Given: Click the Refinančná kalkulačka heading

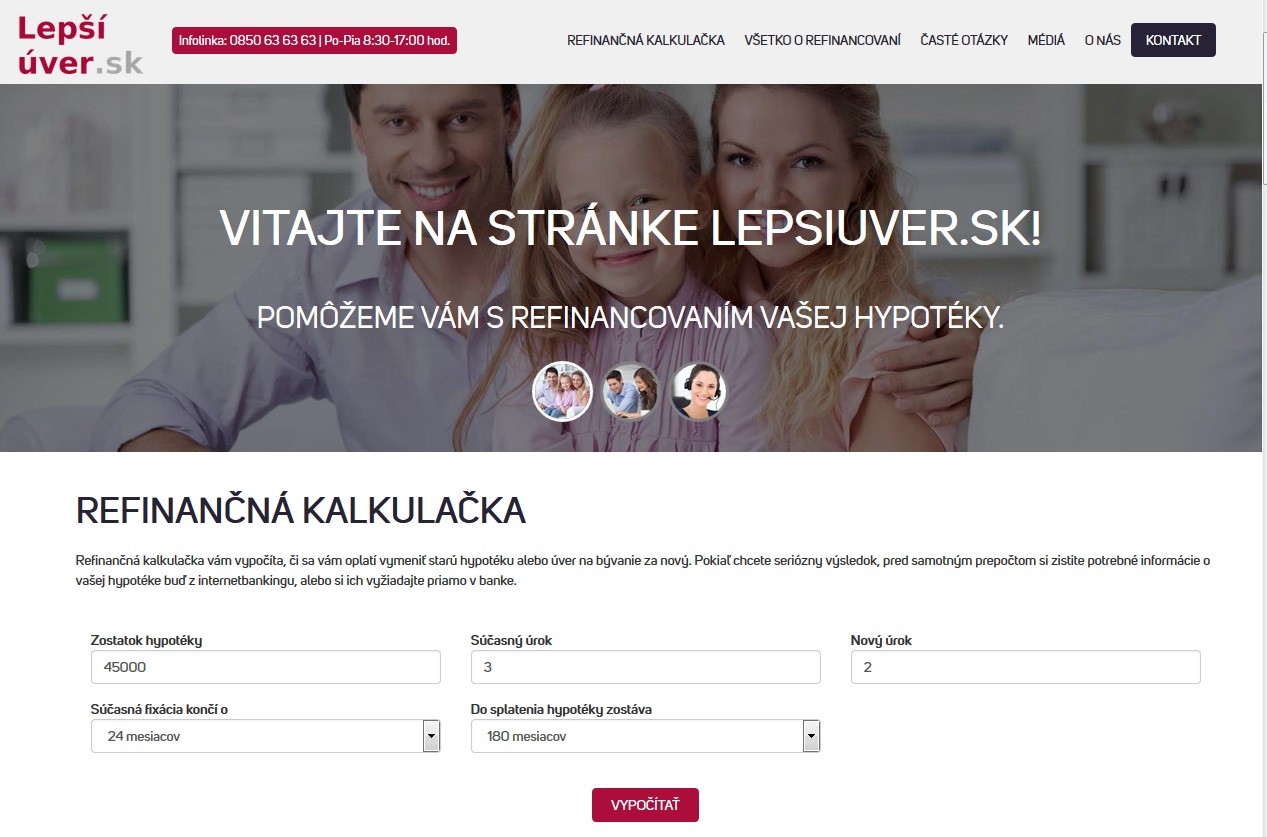Looking at the screenshot, I should coord(301,511).
